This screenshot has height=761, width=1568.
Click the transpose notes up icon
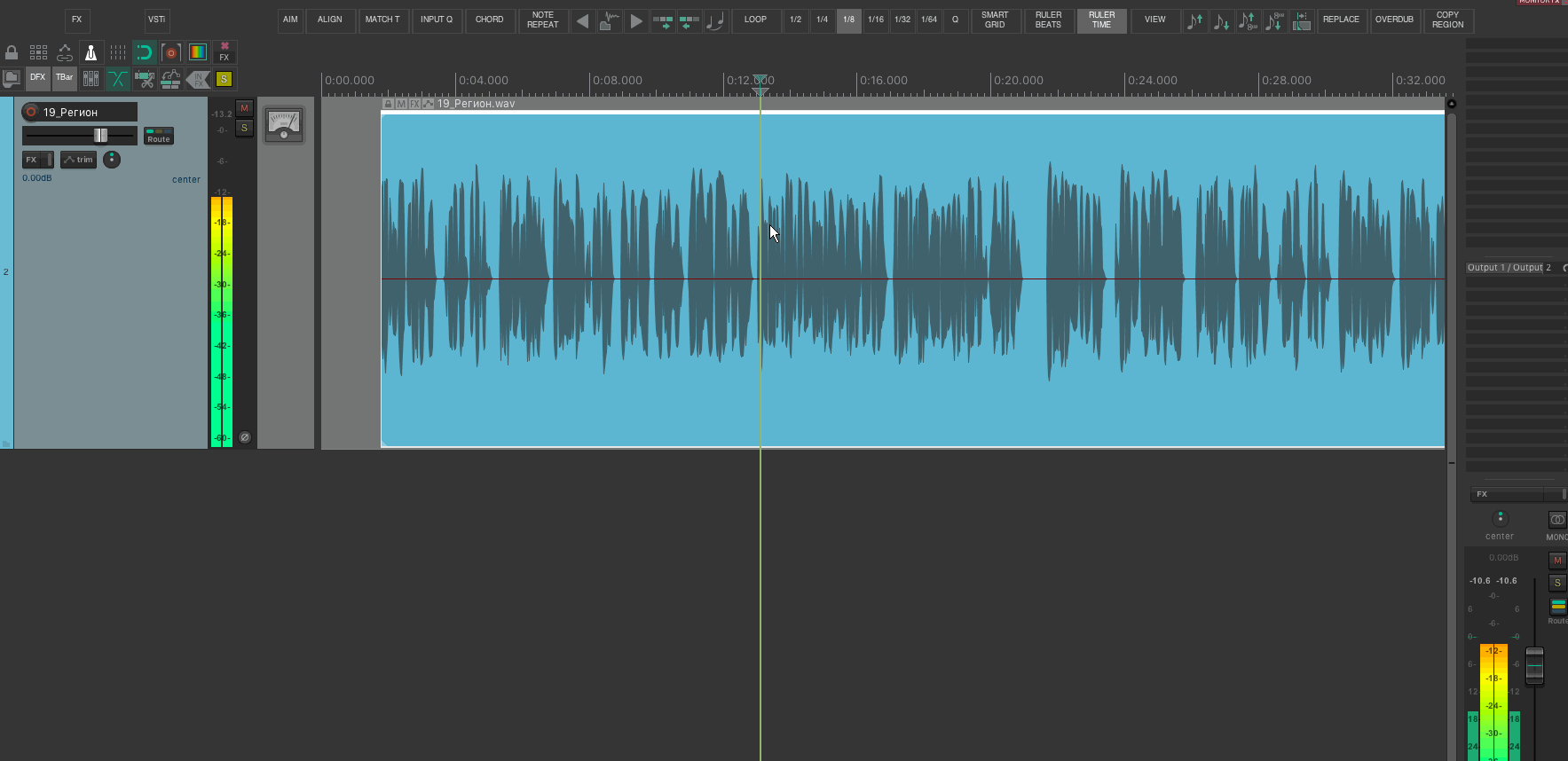1195,20
